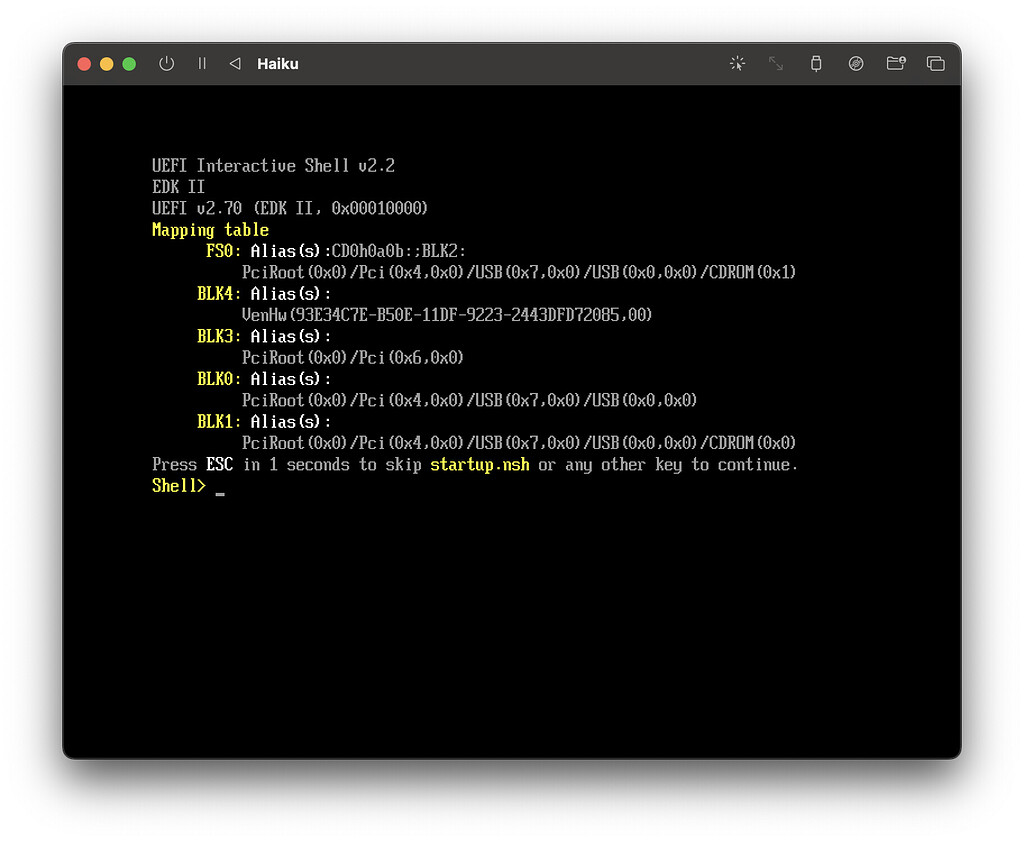Click the green fullscreen window button
Viewport: 1024px width, 842px height.
click(129, 64)
